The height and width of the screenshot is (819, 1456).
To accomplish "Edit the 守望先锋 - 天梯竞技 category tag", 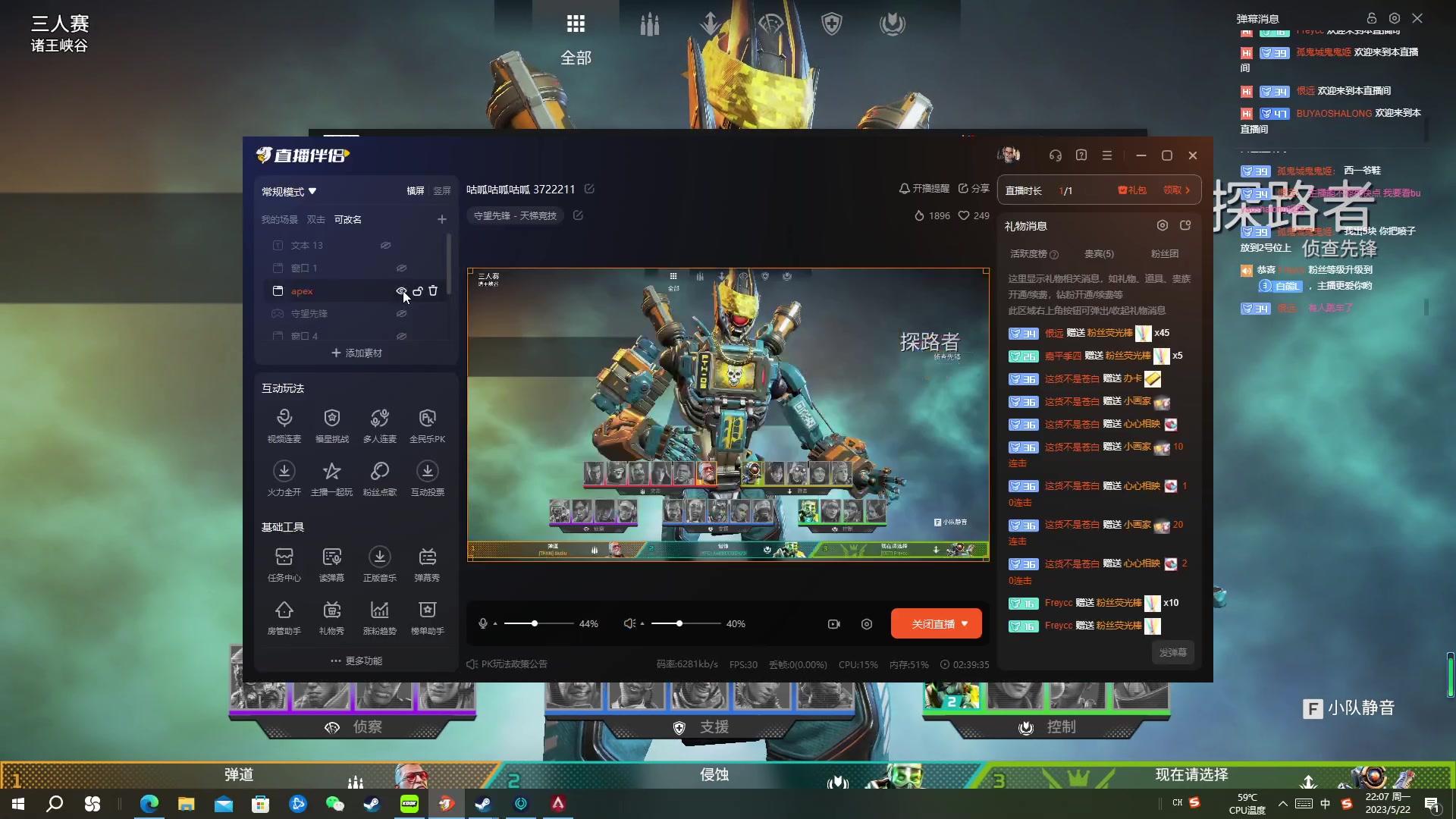I will tap(578, 215).
